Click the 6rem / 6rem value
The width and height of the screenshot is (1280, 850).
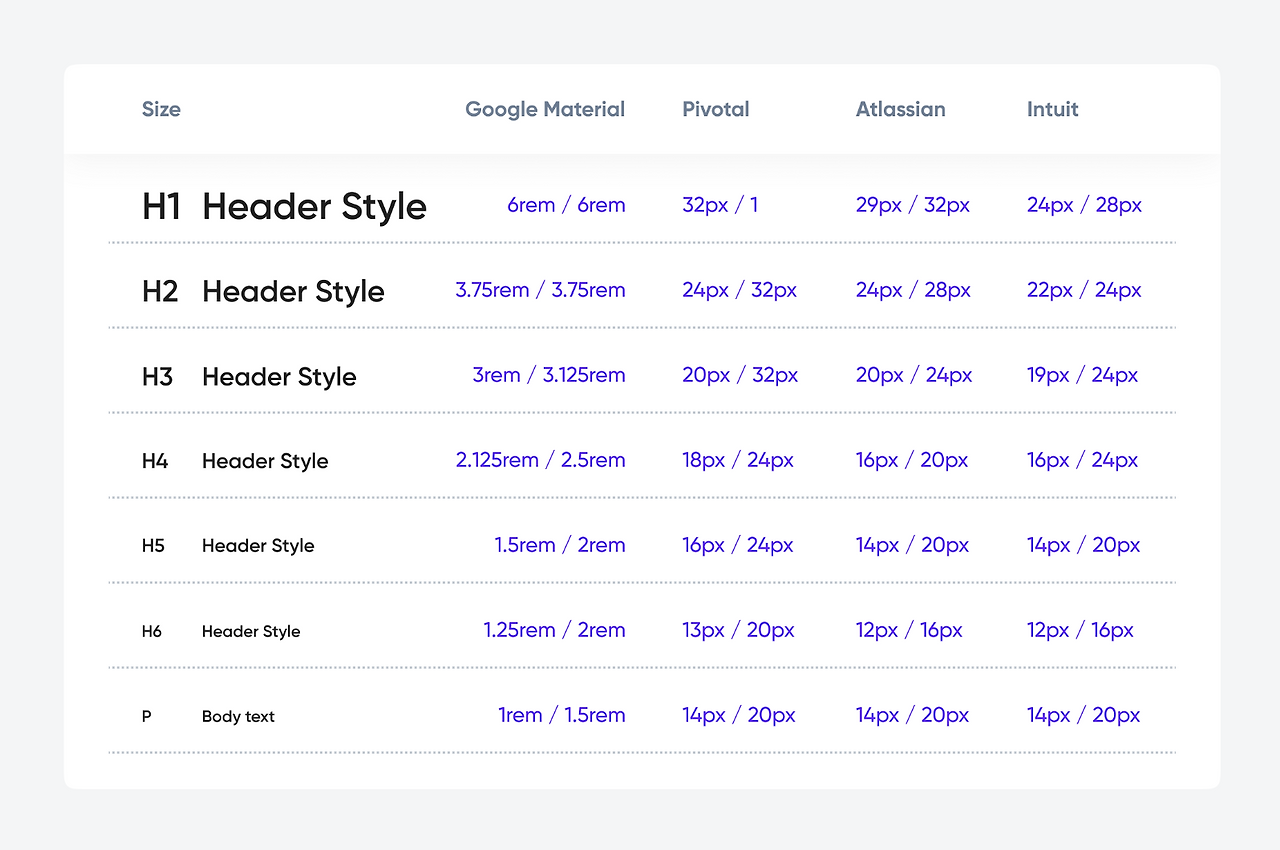[x=566, y=205]
